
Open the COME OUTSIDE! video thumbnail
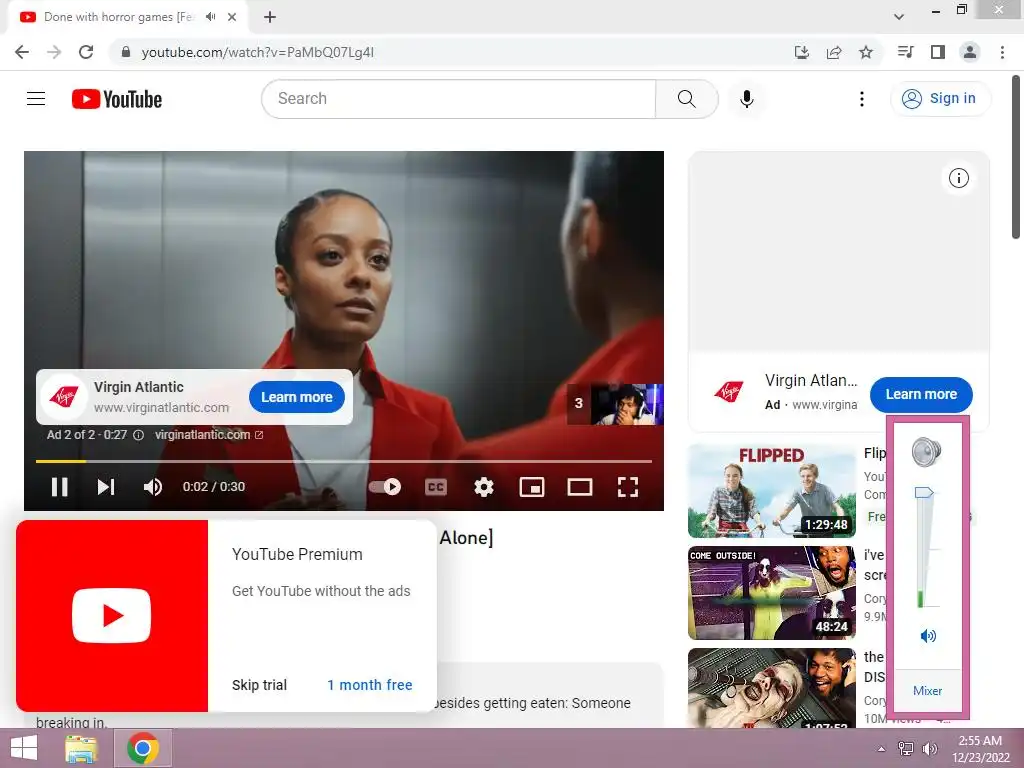[x=771, y=592]
